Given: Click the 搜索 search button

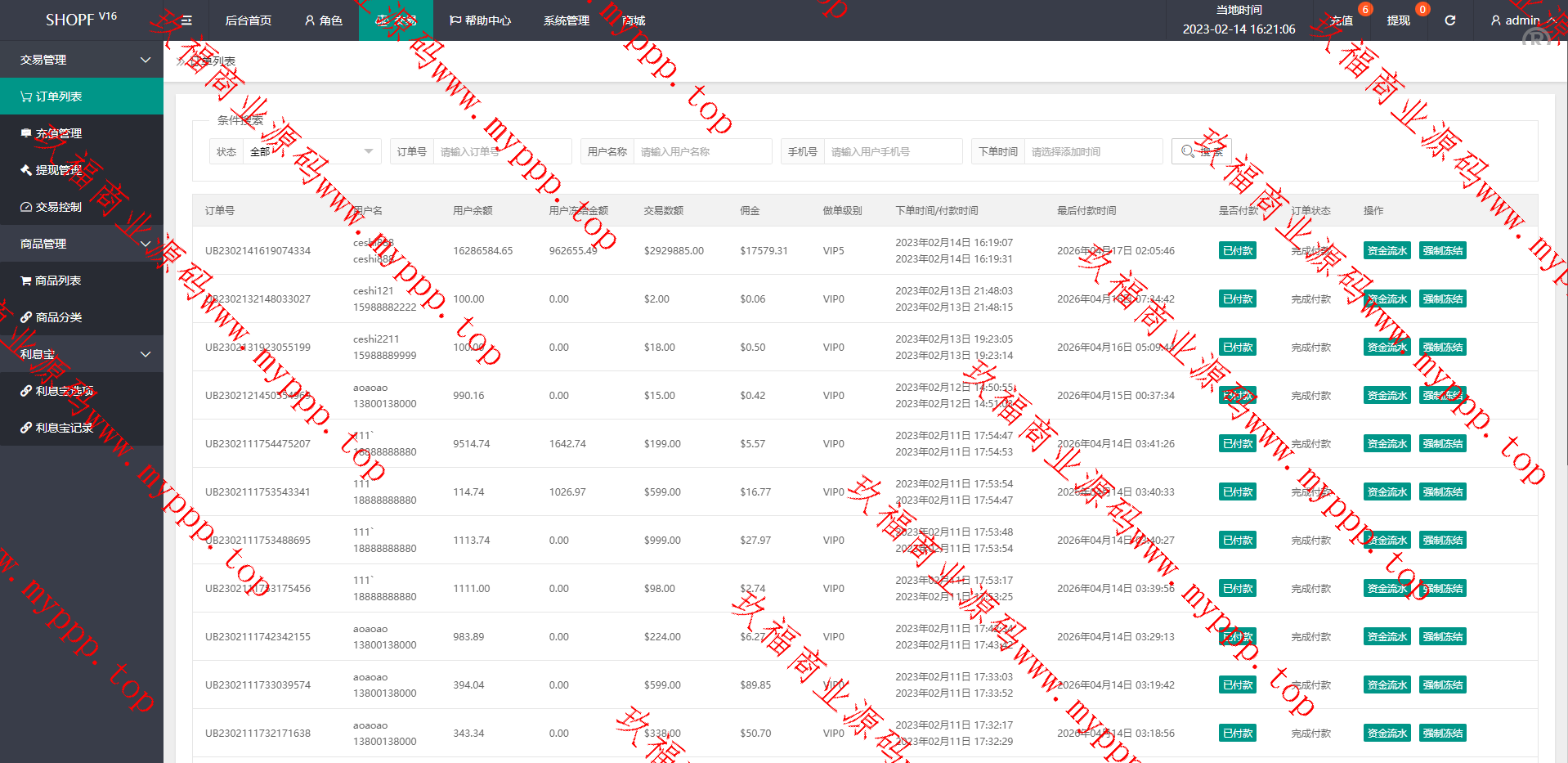Looking at the screenshot, I should (1202, 151).
